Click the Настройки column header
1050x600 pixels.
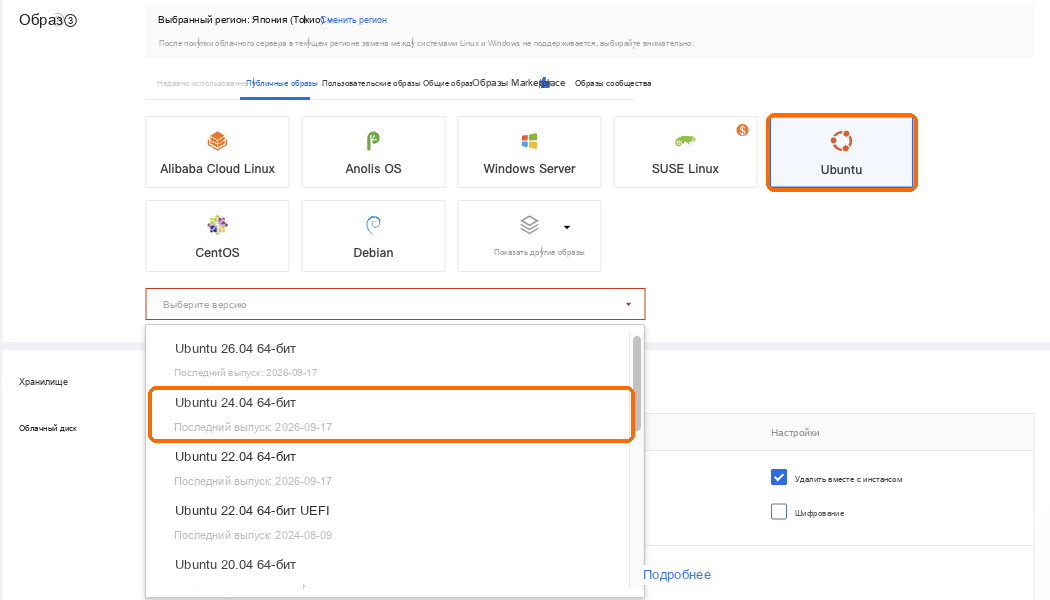[795, 433]
